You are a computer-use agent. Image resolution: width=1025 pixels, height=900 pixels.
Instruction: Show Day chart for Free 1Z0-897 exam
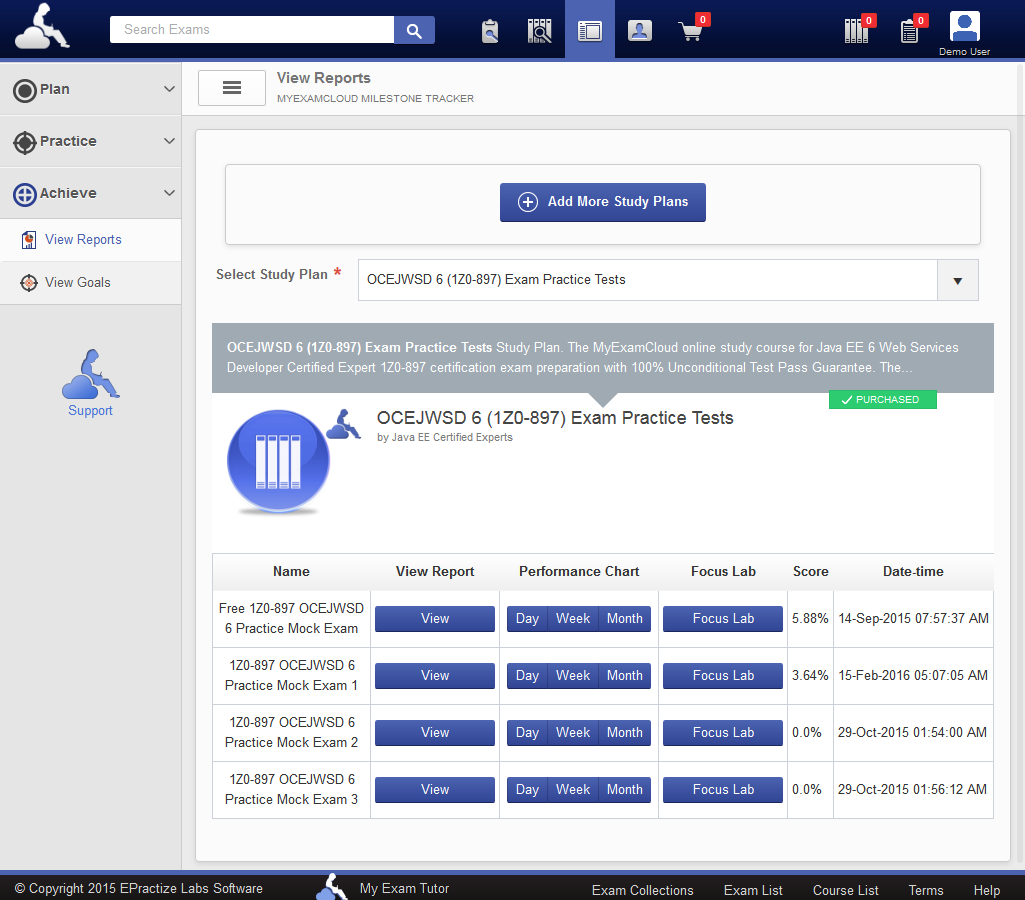pyautogui.click(x=527, y=619)
